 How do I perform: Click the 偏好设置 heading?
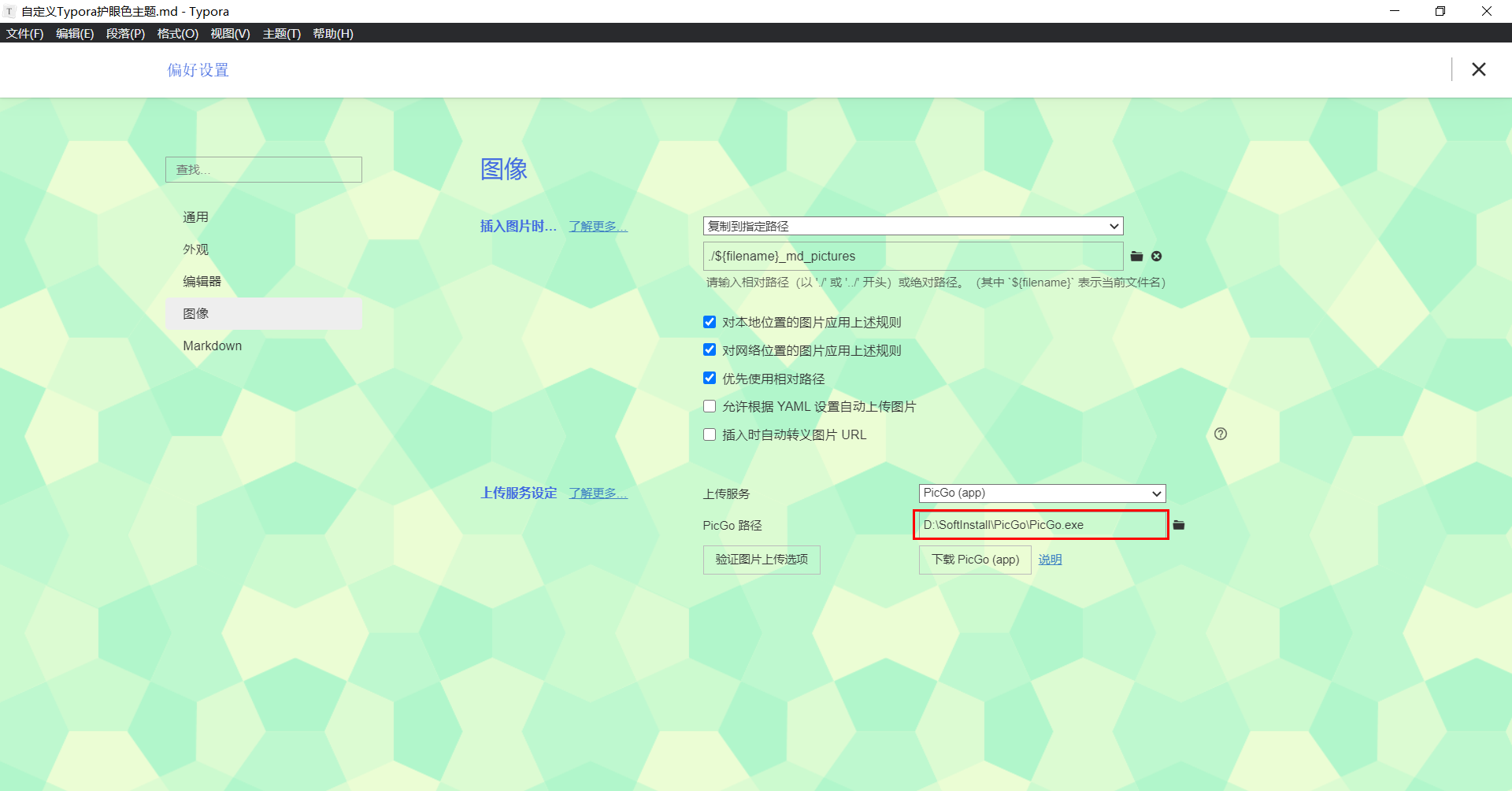198,70
